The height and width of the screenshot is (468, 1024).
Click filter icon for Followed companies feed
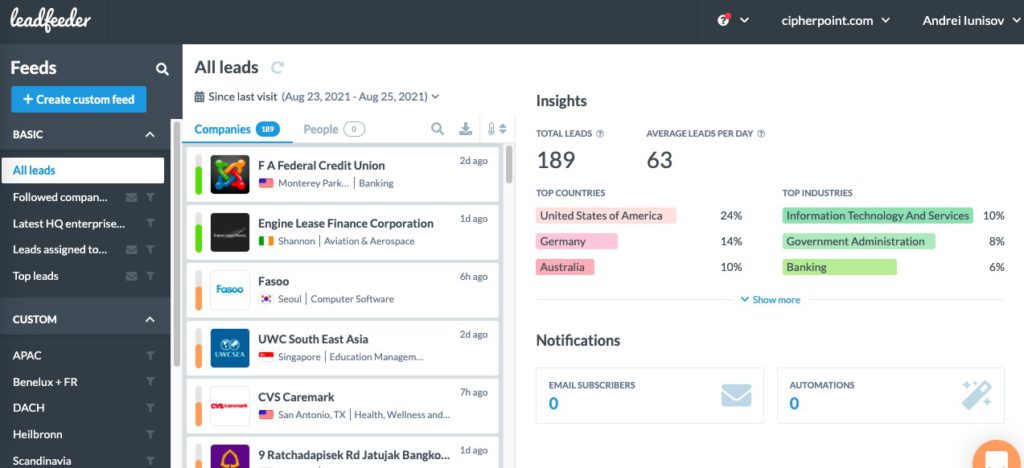[150, 197]
